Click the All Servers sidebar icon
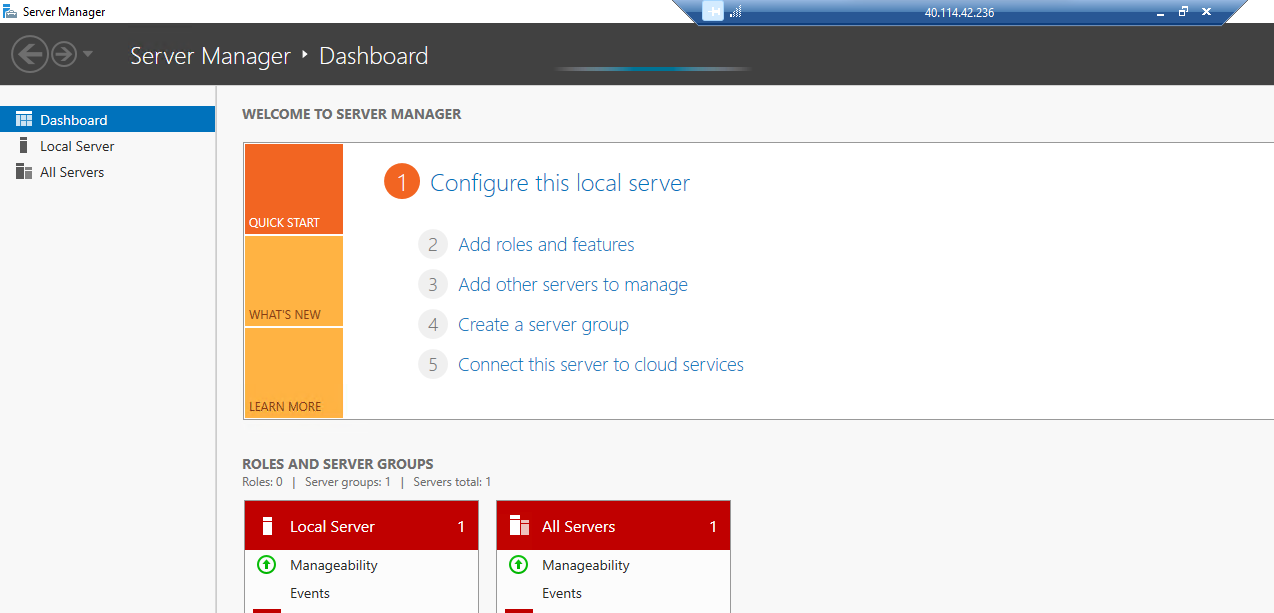The height and width of the screenshot is (613, 1274). [24, 172]
